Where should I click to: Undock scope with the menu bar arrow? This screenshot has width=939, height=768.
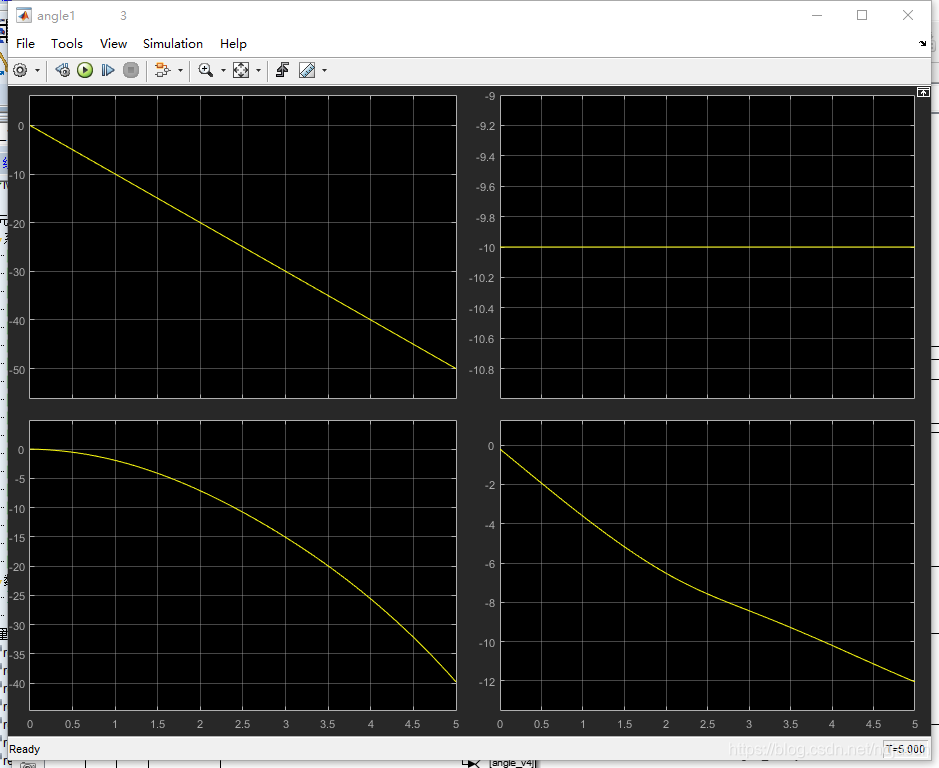(922, 44)
